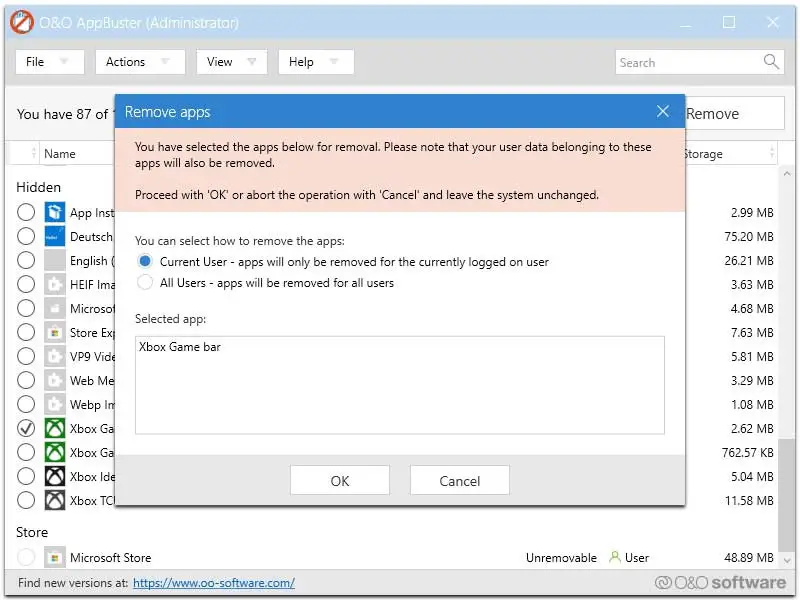Image resolution: width=800 pixels, height=600 pixels.
Task: Click the User person icon for Microsoft Store
Action: click(615, 557)
